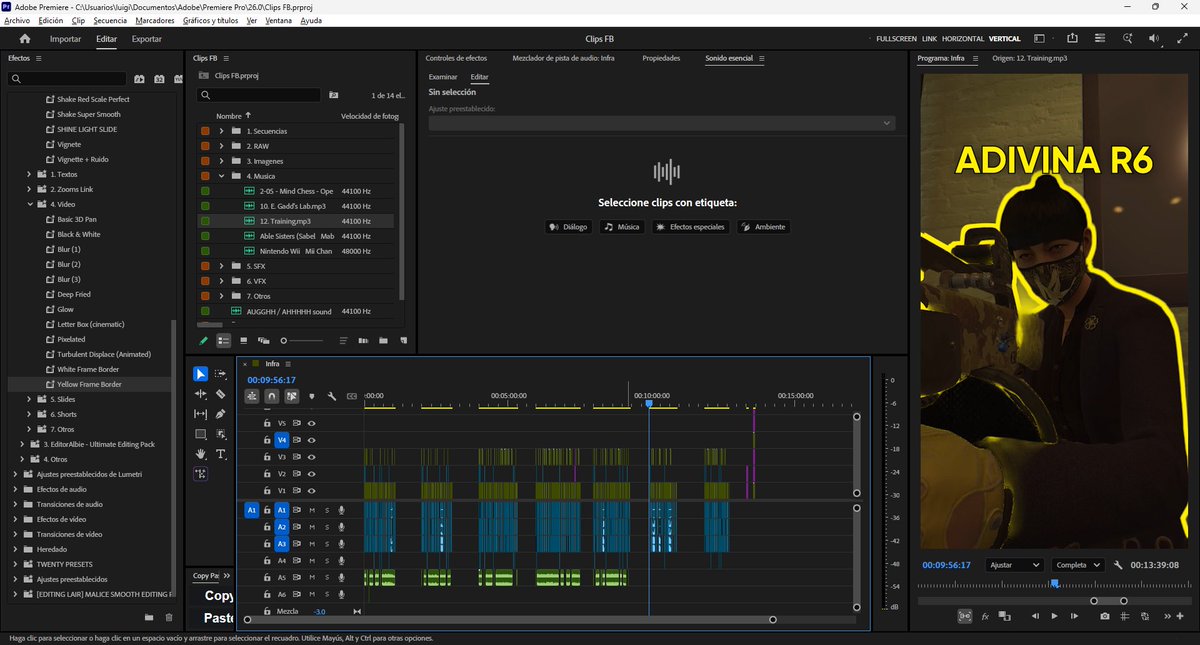Collapse the 4. Video effects folder

pos(29,204)
